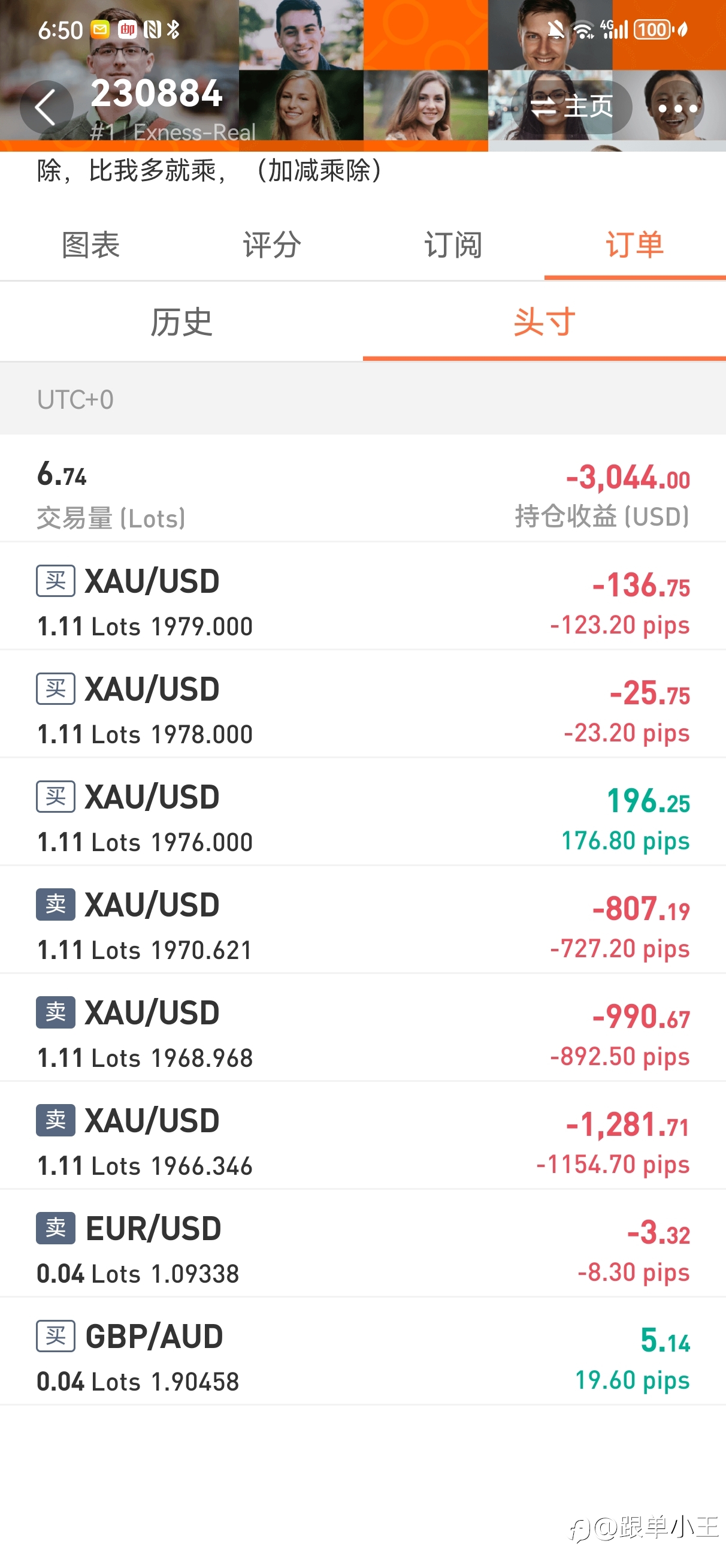
Task: Tap the back arrow icon
Action: click(46, 107)
